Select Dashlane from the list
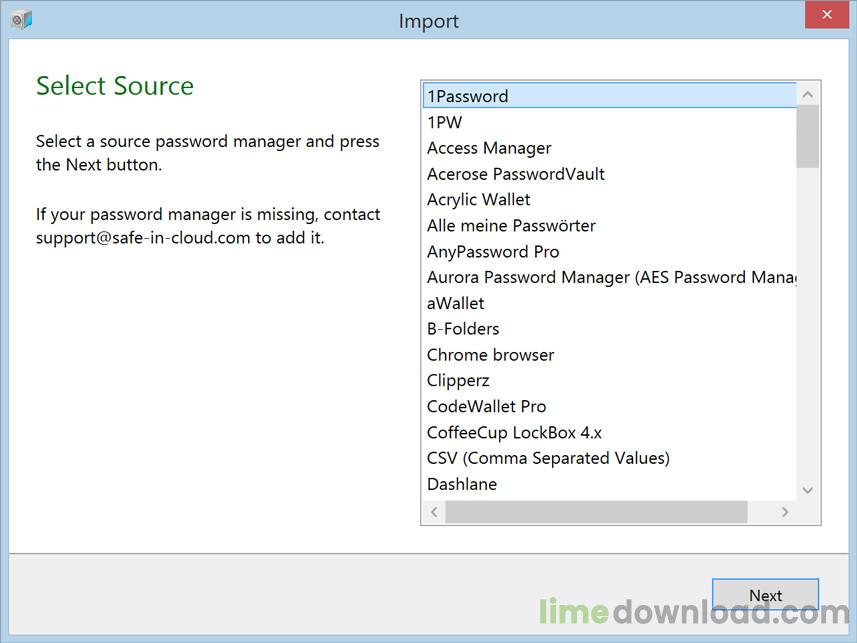 point(462,484)
